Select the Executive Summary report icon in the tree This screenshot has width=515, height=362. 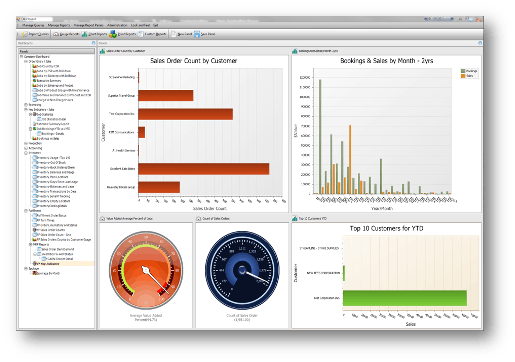[34, 81]
